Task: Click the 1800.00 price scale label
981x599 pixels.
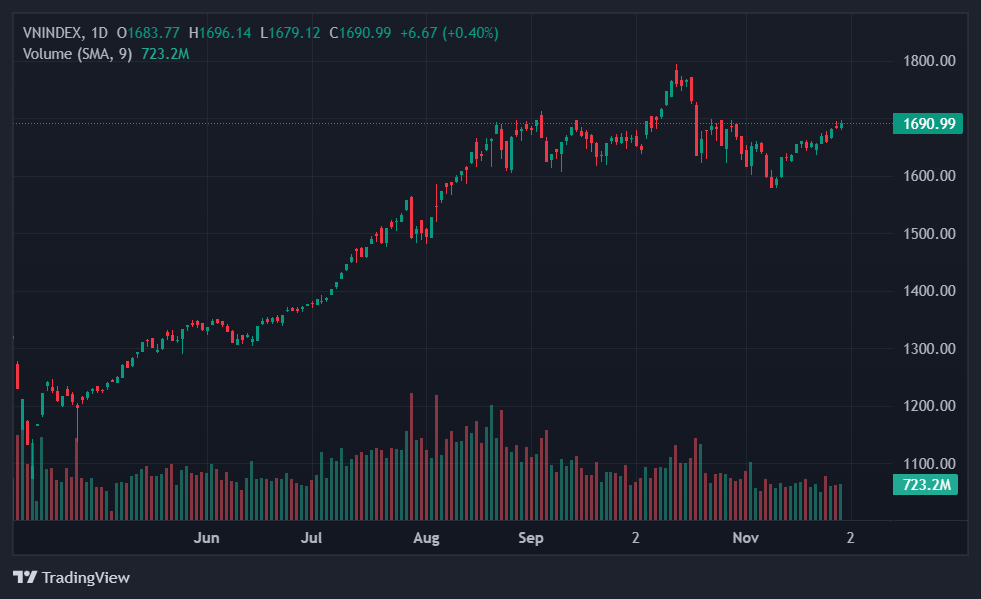Action: [x=928, y=61]
